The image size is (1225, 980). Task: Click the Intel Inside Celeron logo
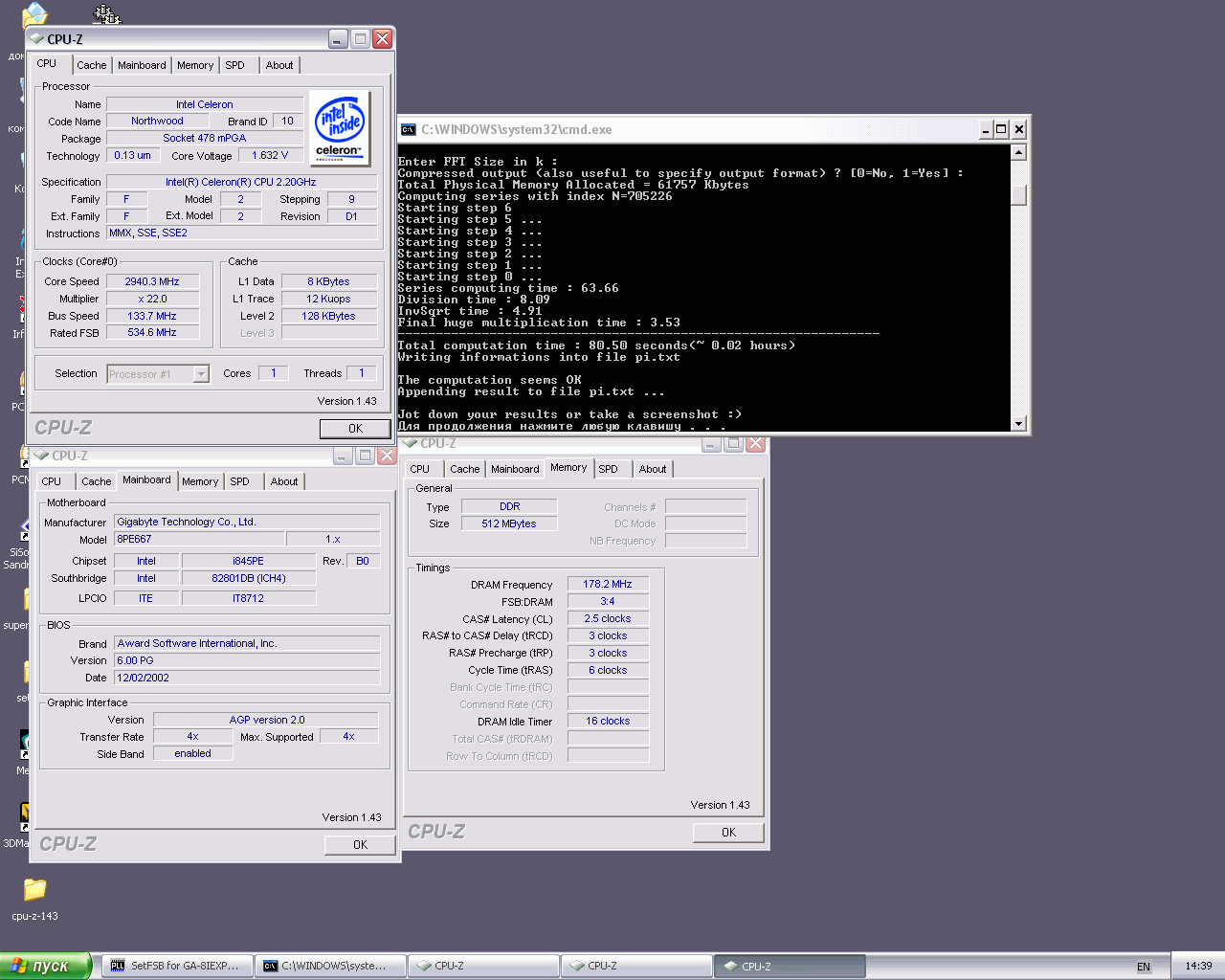click(x=340, y=128)
